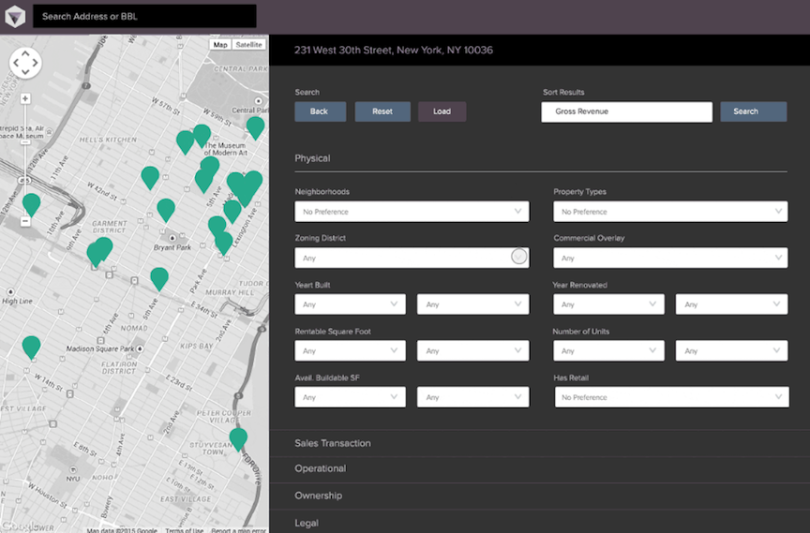Click the app logo icon
This screenshot has width=810, height=533.
[x=15, y=17]
